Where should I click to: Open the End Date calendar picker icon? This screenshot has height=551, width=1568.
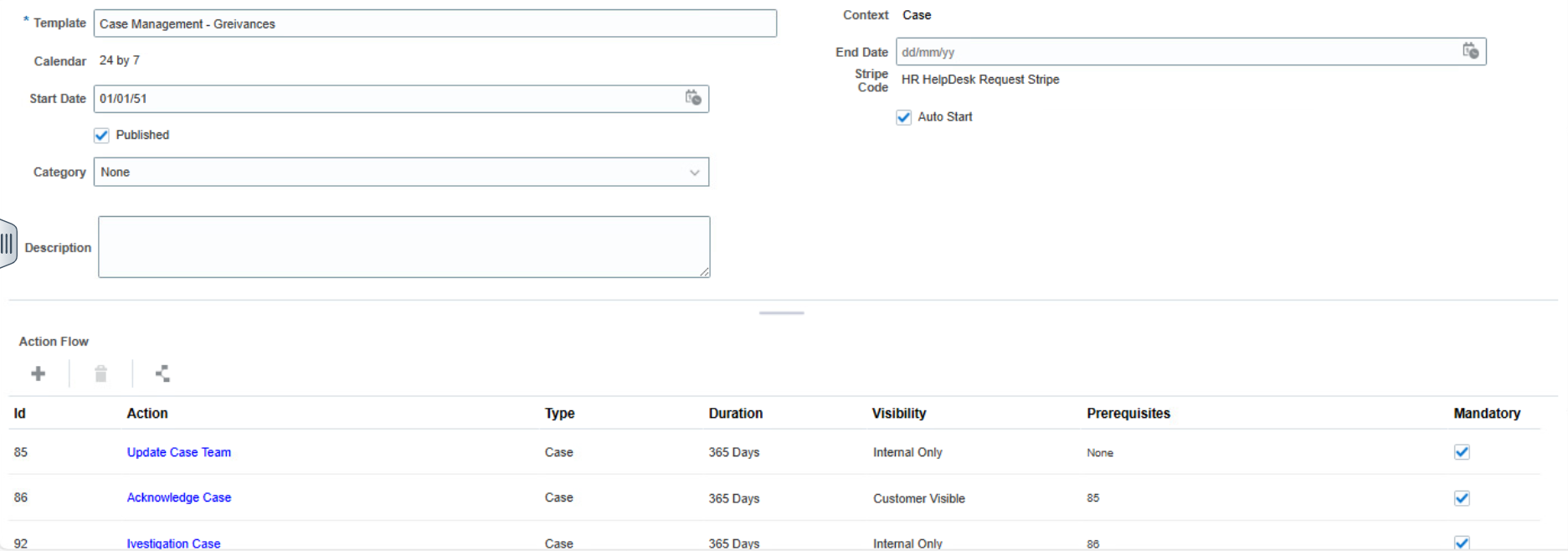tap(1470, 51)
